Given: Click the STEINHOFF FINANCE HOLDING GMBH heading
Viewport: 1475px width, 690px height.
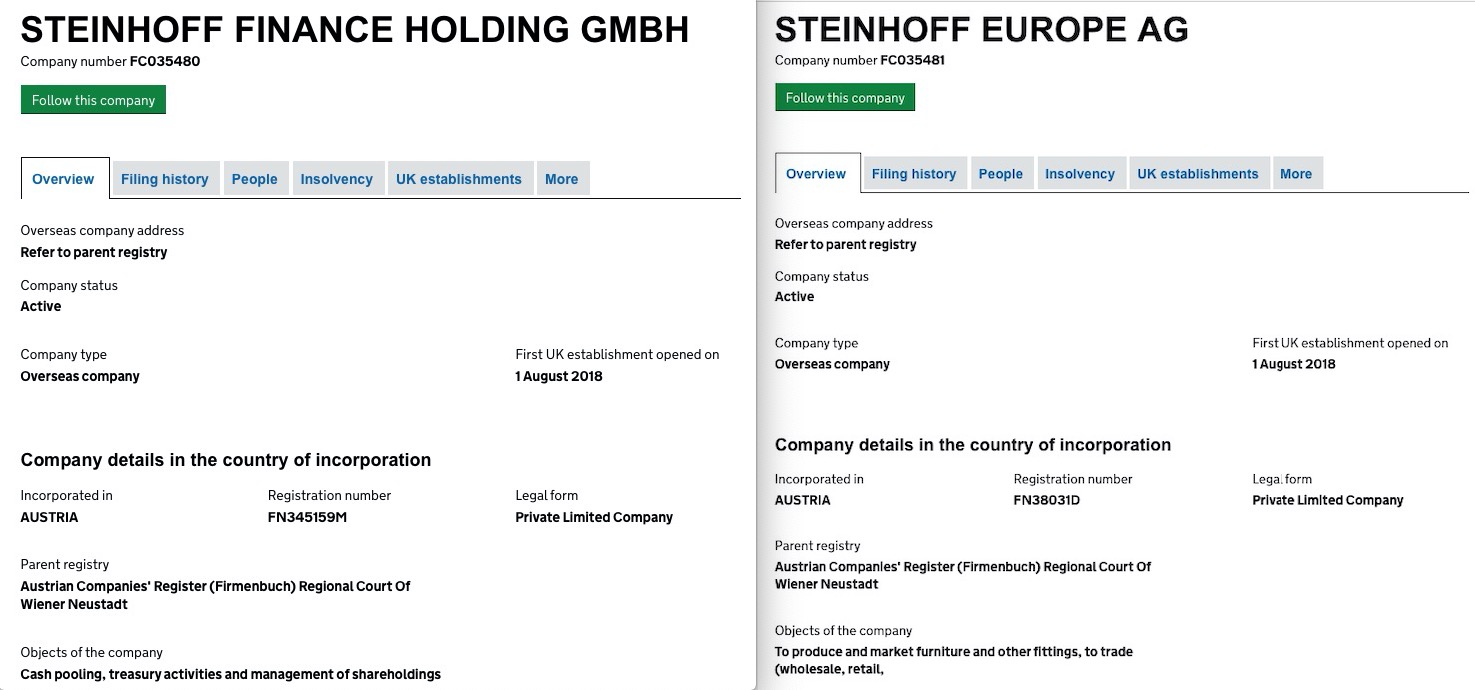Looking at the screenshot, I should coord(355,29).
